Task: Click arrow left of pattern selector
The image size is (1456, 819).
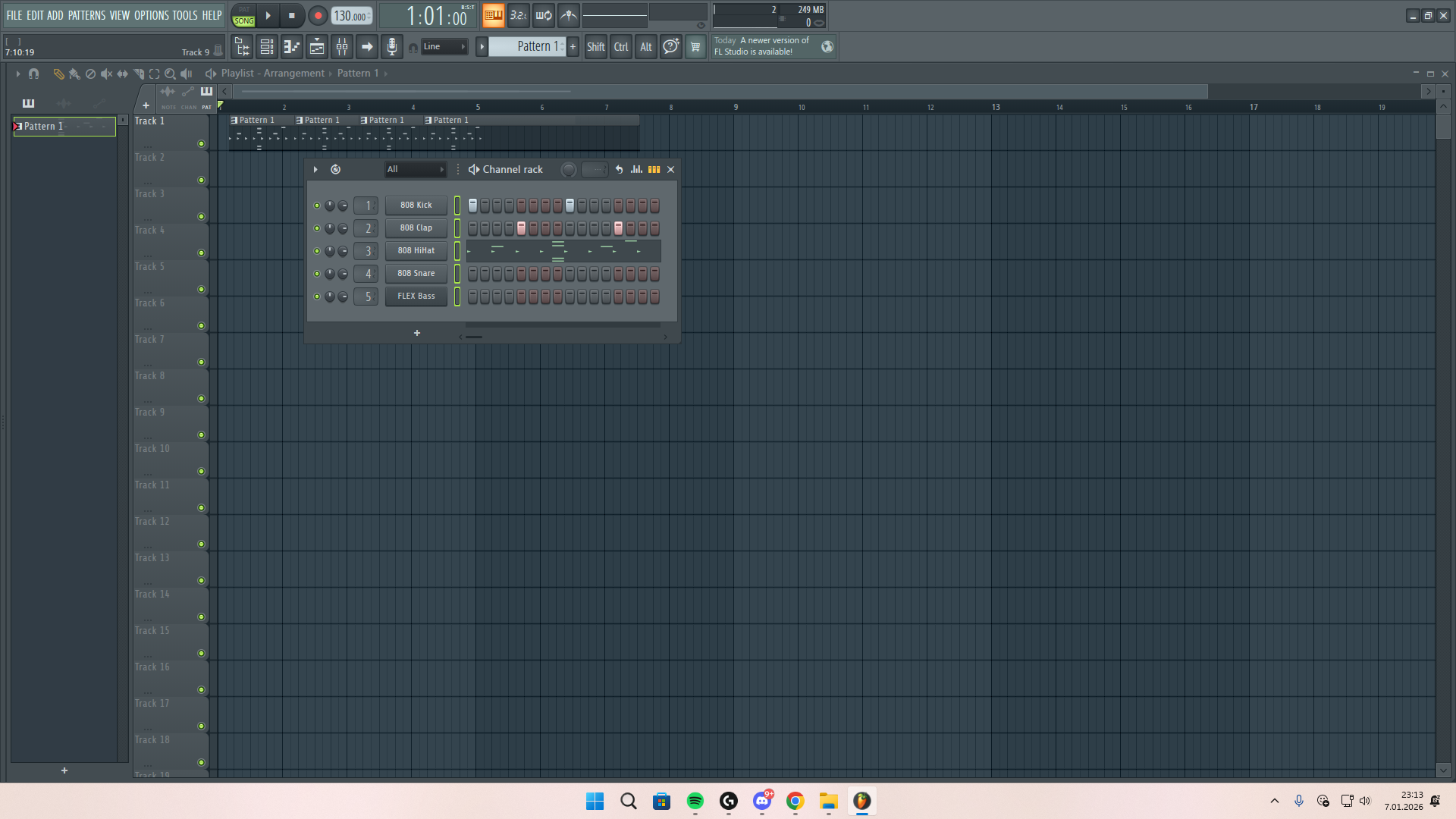Action: 482,47
